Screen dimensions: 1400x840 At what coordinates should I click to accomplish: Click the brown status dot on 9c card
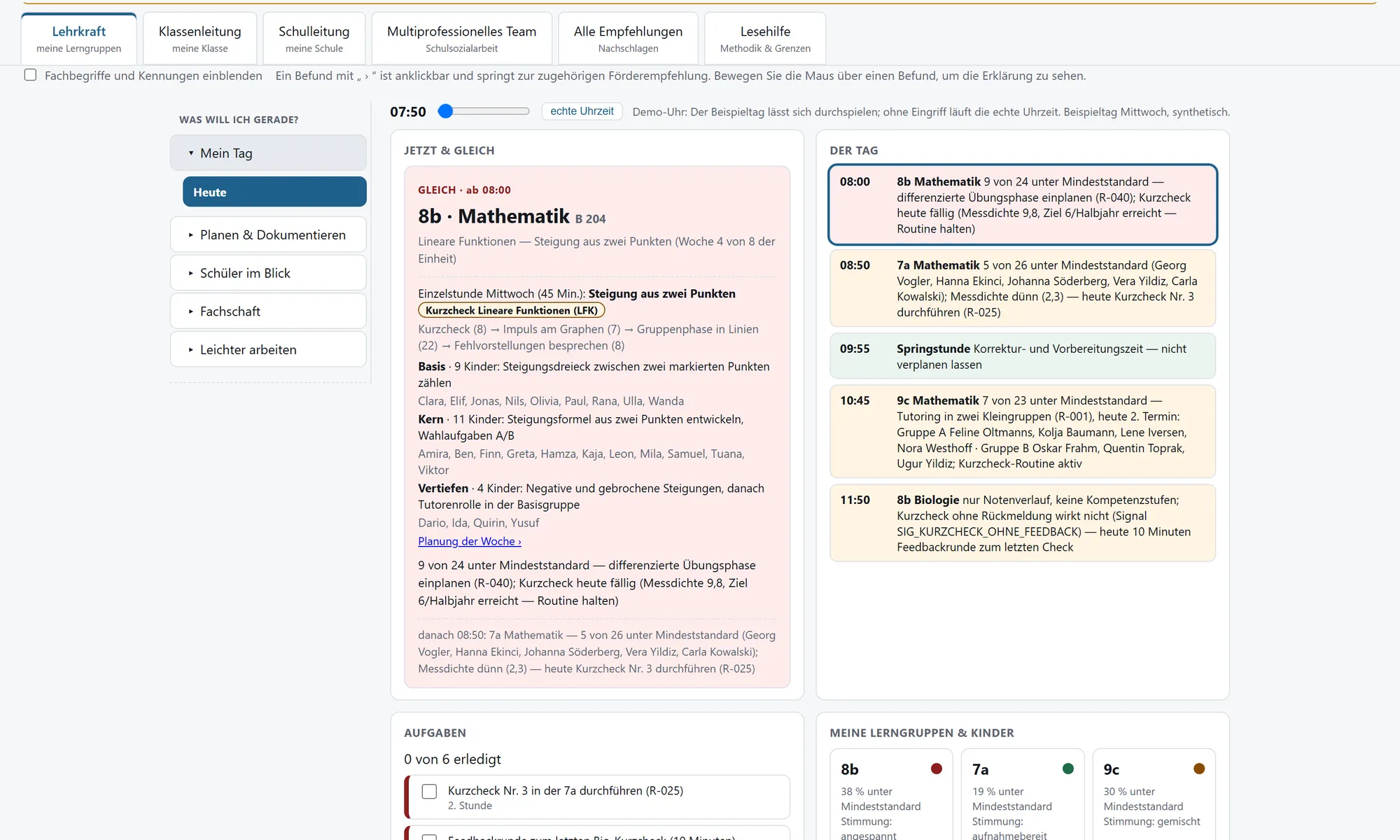tap(1199, 769)
